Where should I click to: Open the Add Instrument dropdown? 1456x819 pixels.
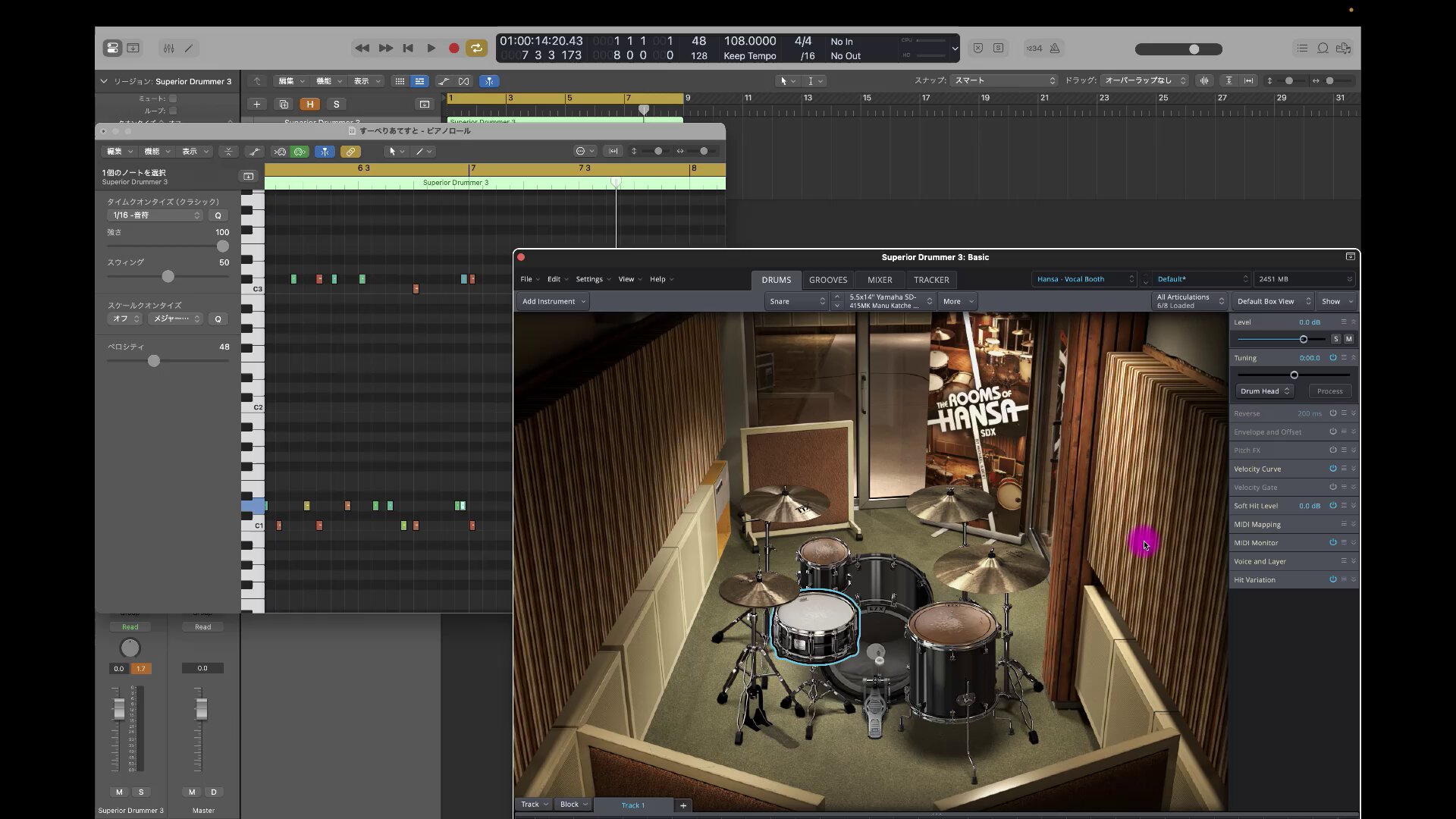coord(554,301)
